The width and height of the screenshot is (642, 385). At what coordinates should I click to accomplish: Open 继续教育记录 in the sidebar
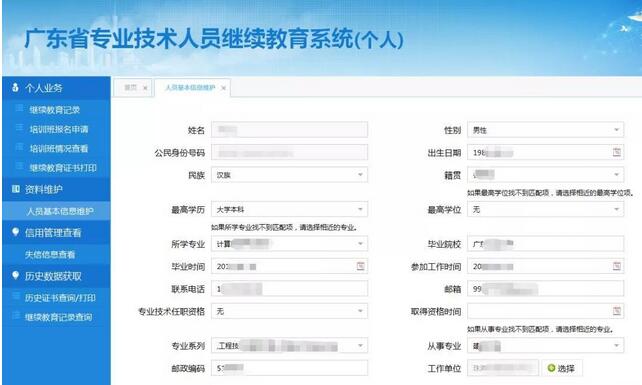54,110
